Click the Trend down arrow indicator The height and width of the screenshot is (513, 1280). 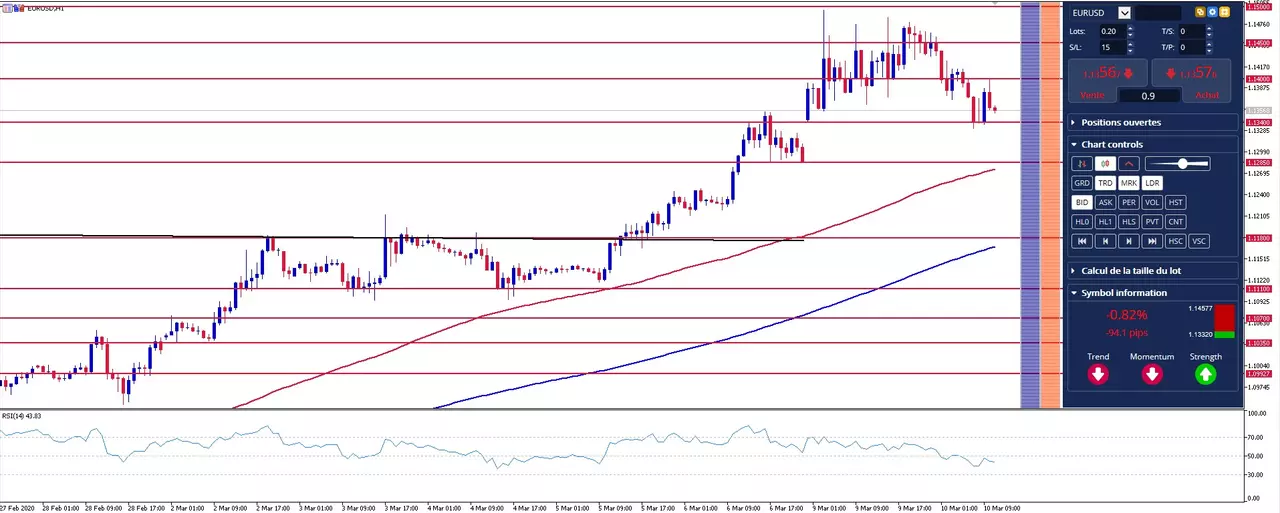click(x=1098, y=374)
